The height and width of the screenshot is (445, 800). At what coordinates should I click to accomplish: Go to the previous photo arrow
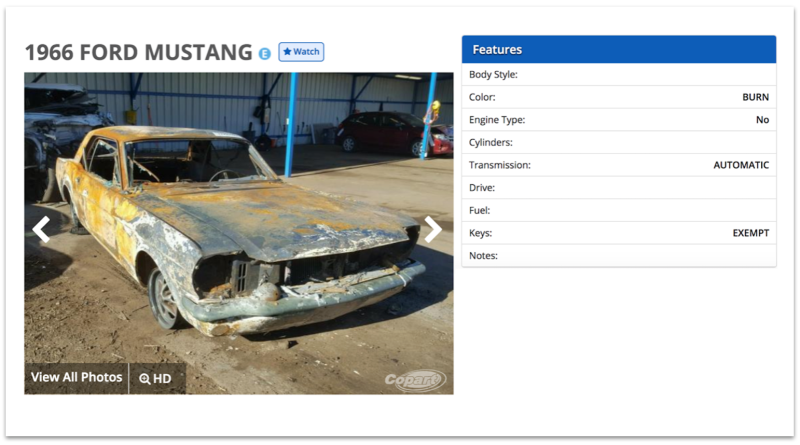pyautogui.click(x=41, y=229)
